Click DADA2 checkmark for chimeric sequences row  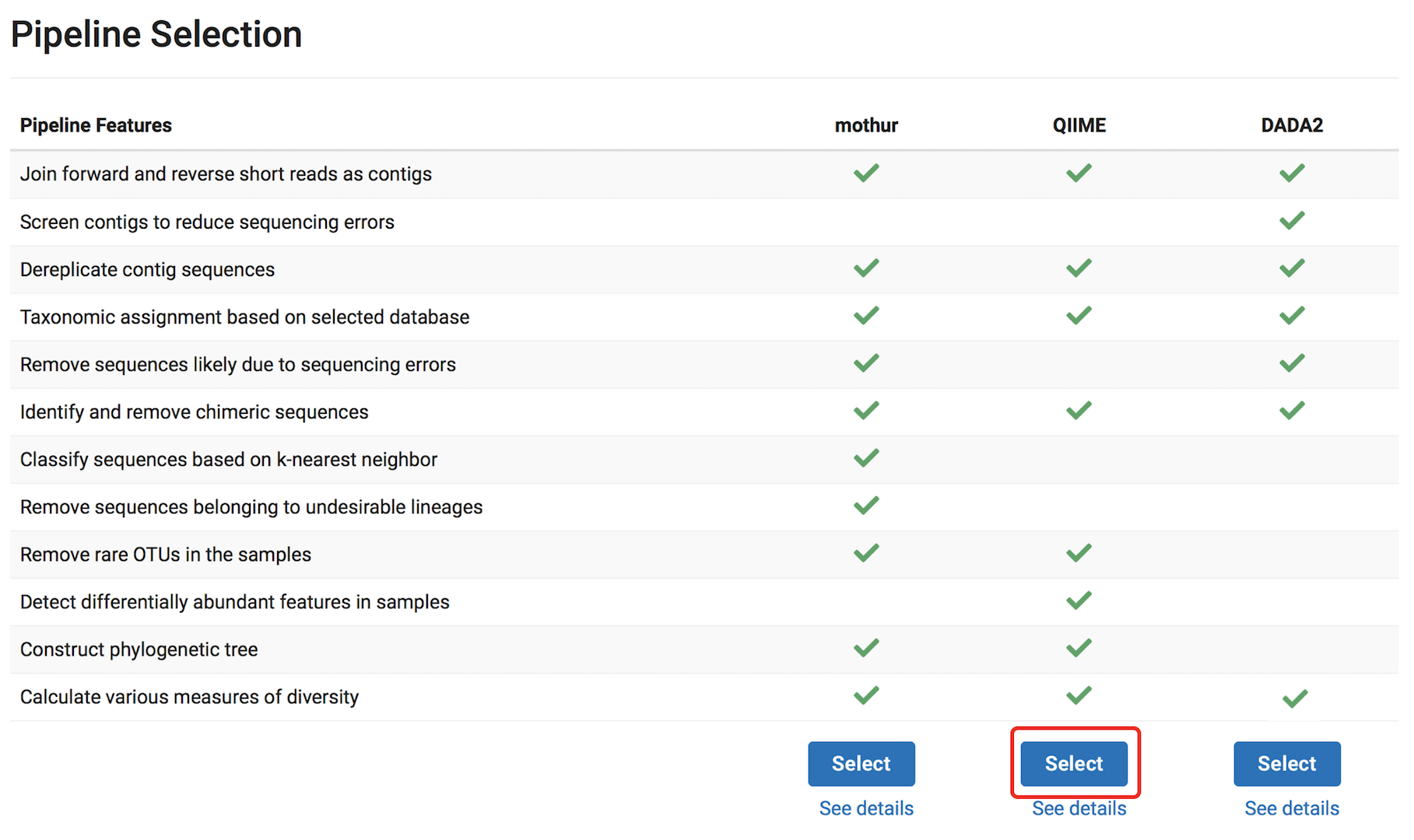1292,410
